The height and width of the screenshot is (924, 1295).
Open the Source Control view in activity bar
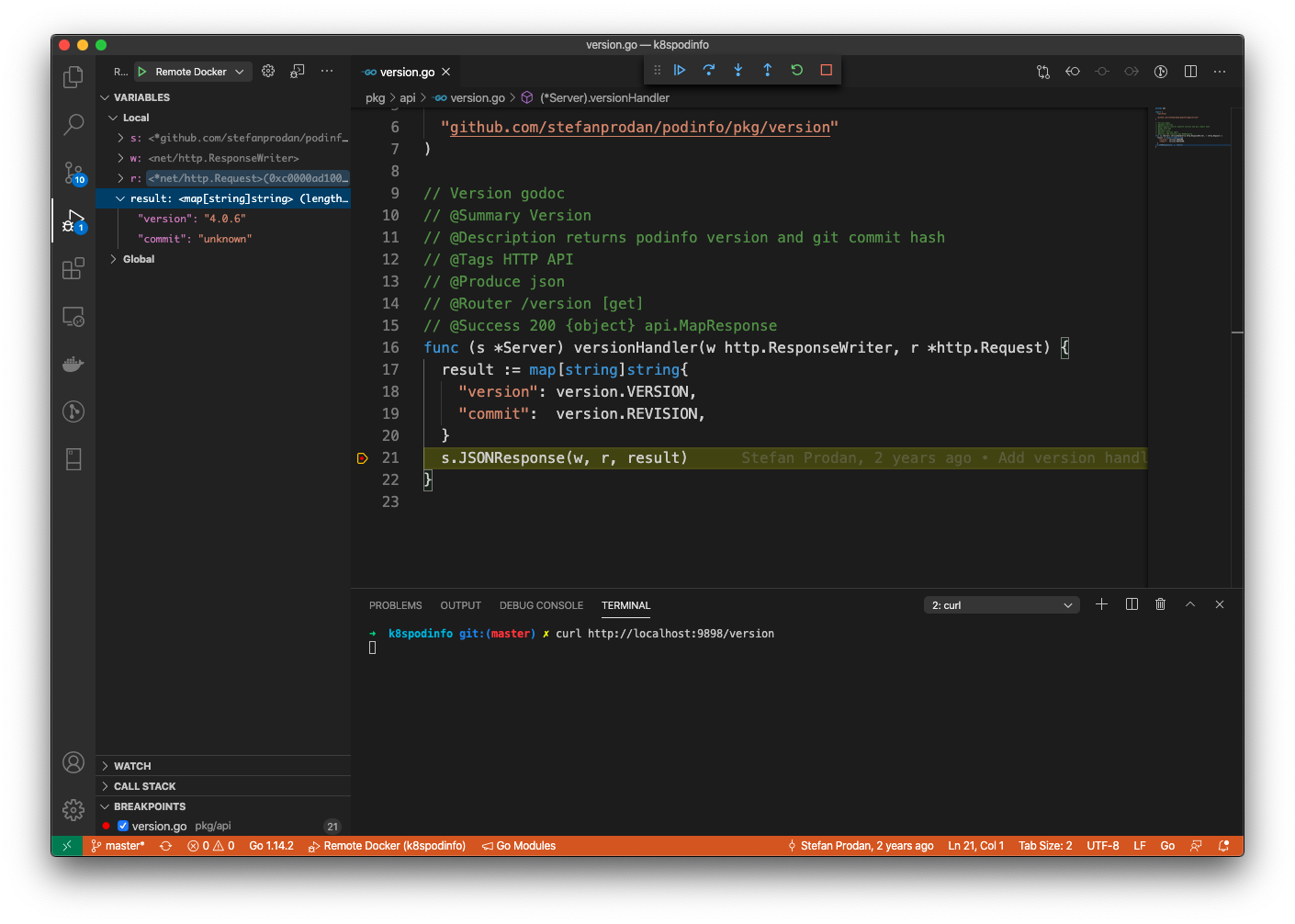click(73, 172)
